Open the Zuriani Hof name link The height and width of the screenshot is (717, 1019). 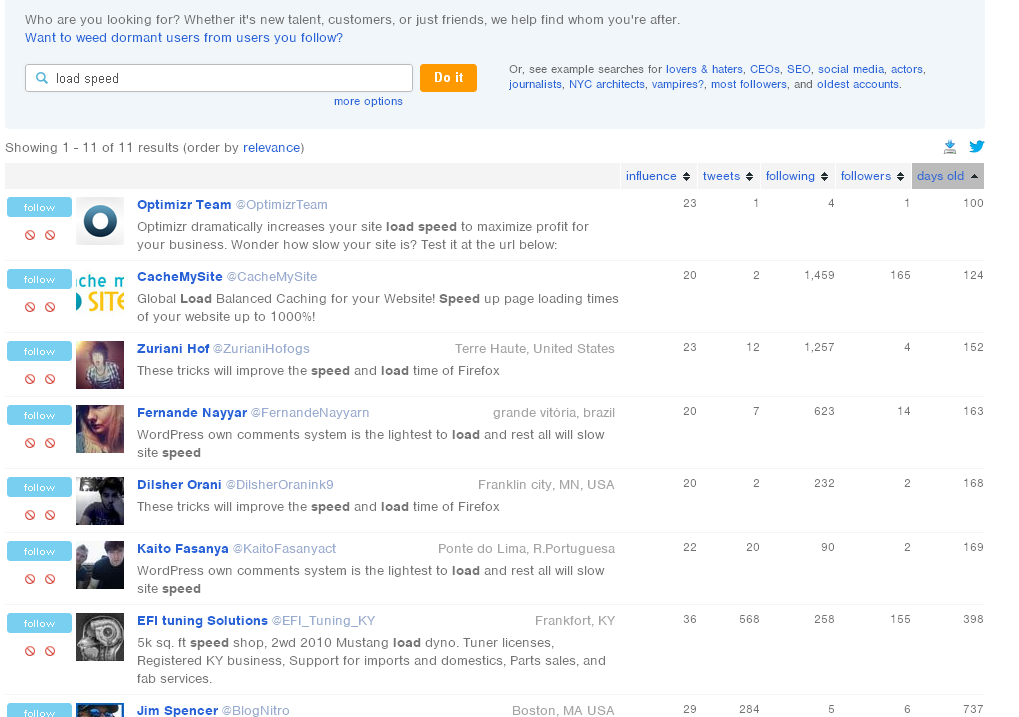coord(173,349)
